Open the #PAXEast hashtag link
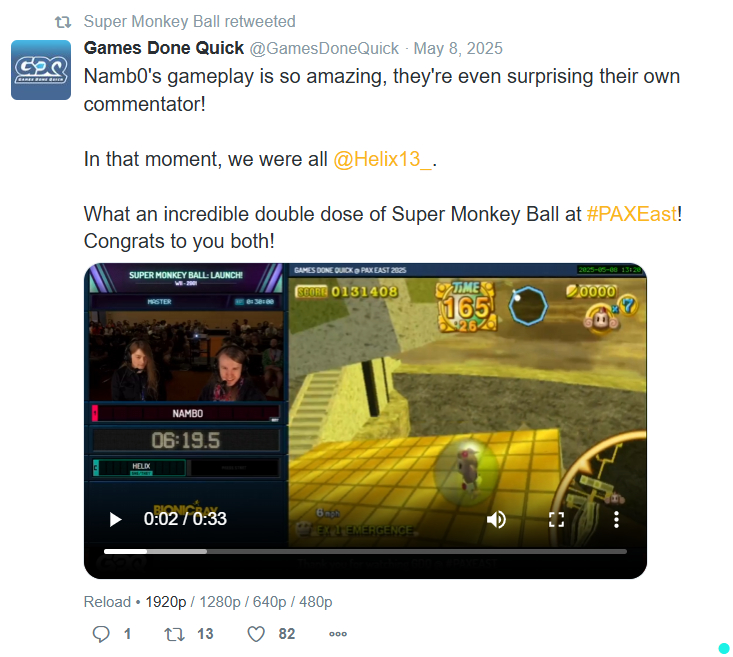733x657 pixels. point(632,214)
